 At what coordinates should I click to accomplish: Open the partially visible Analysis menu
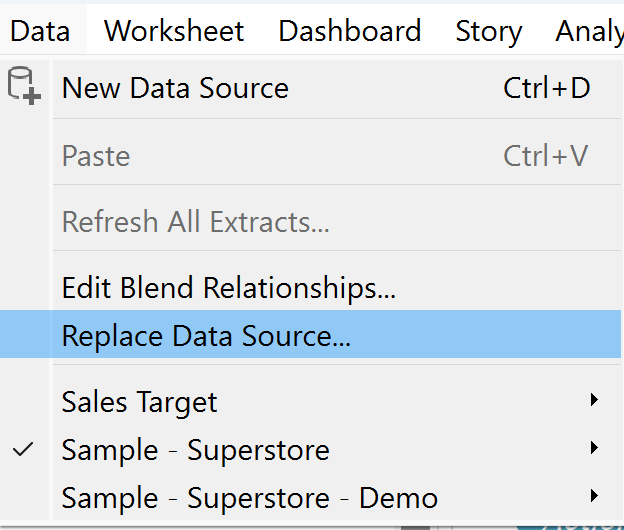click(590, 31)
